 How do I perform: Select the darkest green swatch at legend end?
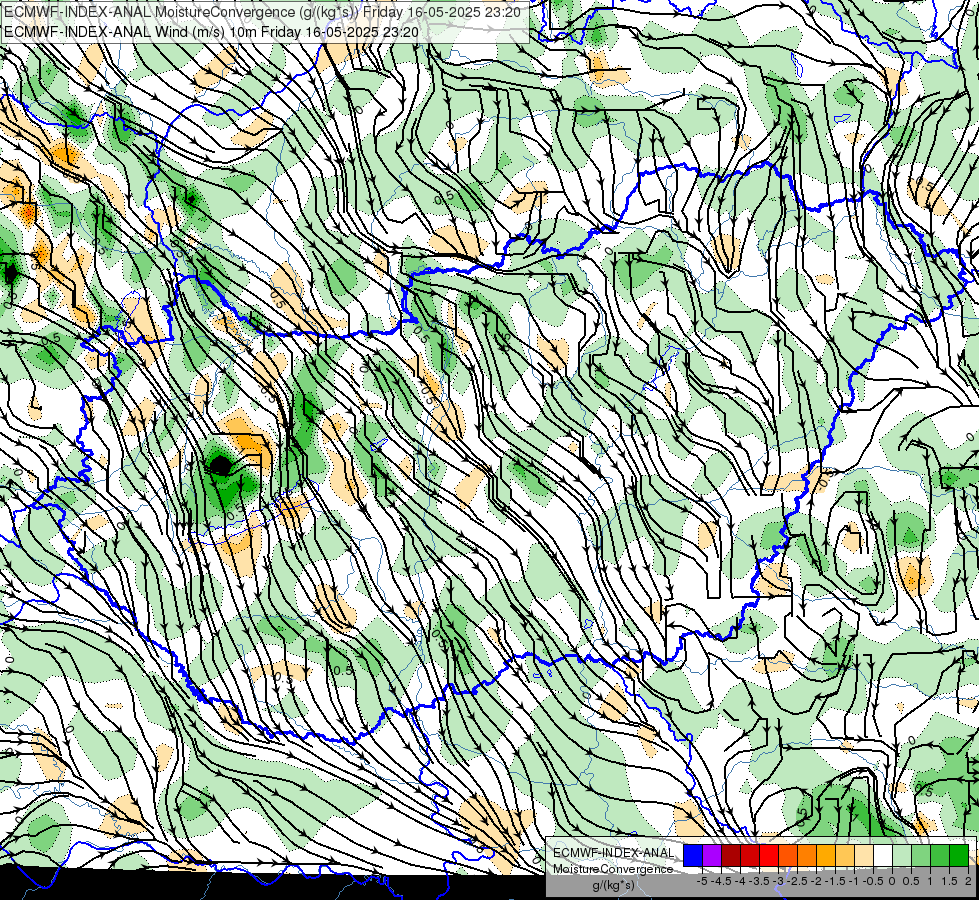[x=959, y=855]
